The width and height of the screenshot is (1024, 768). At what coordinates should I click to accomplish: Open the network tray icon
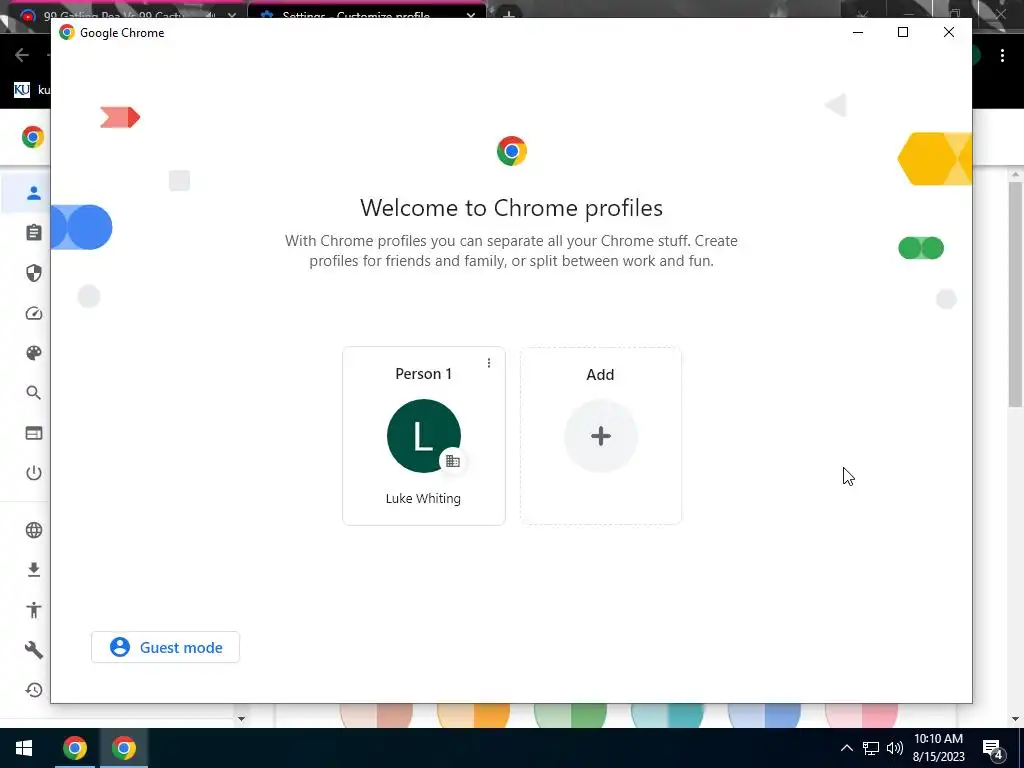(x=871, y=748)
